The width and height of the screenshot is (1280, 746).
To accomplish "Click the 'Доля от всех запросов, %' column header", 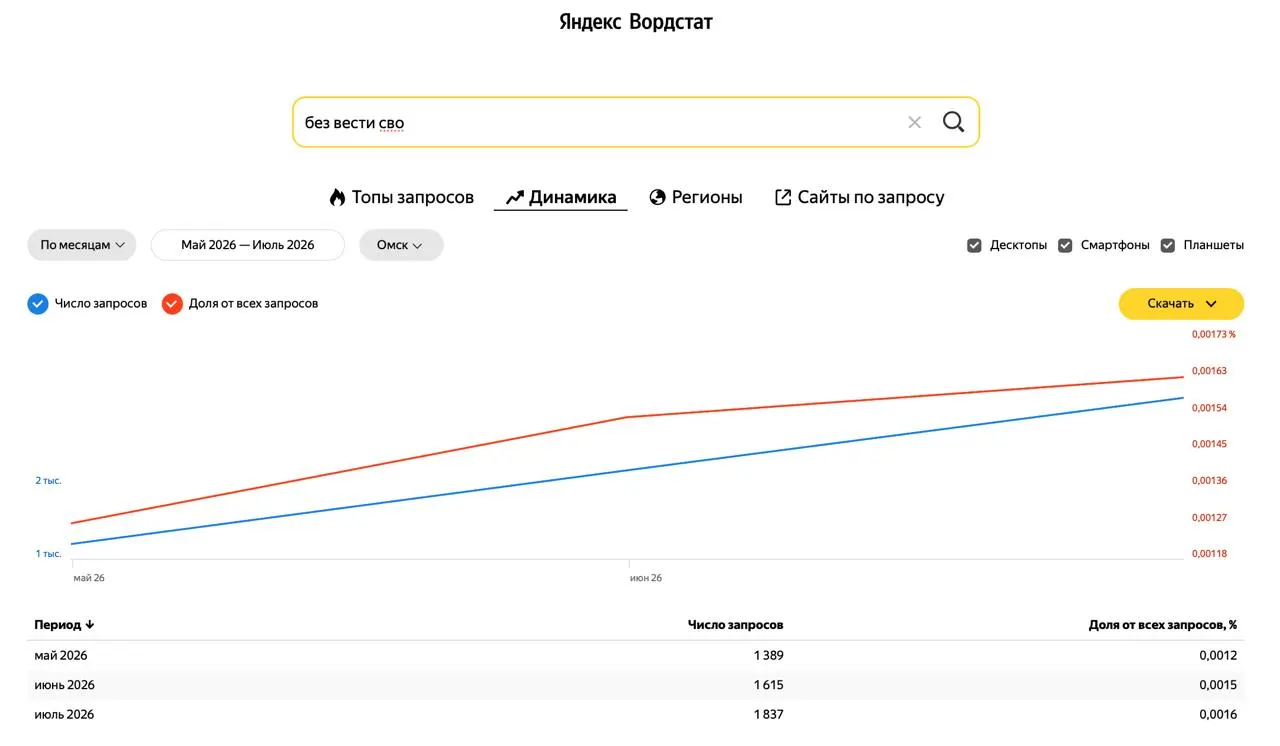I will pyautogui.click(x=1163, y=625).
